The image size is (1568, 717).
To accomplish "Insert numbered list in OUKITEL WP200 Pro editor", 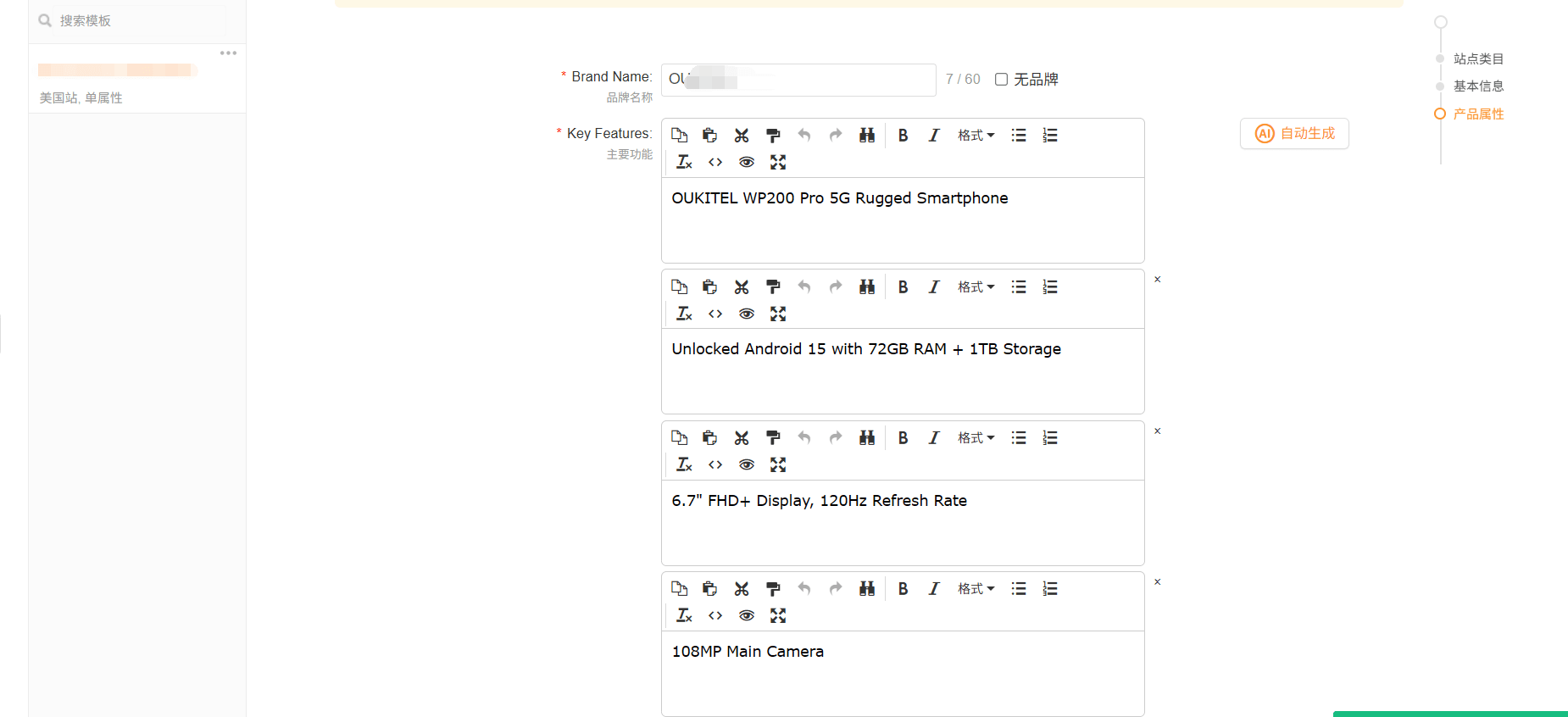I will 1050,136.
